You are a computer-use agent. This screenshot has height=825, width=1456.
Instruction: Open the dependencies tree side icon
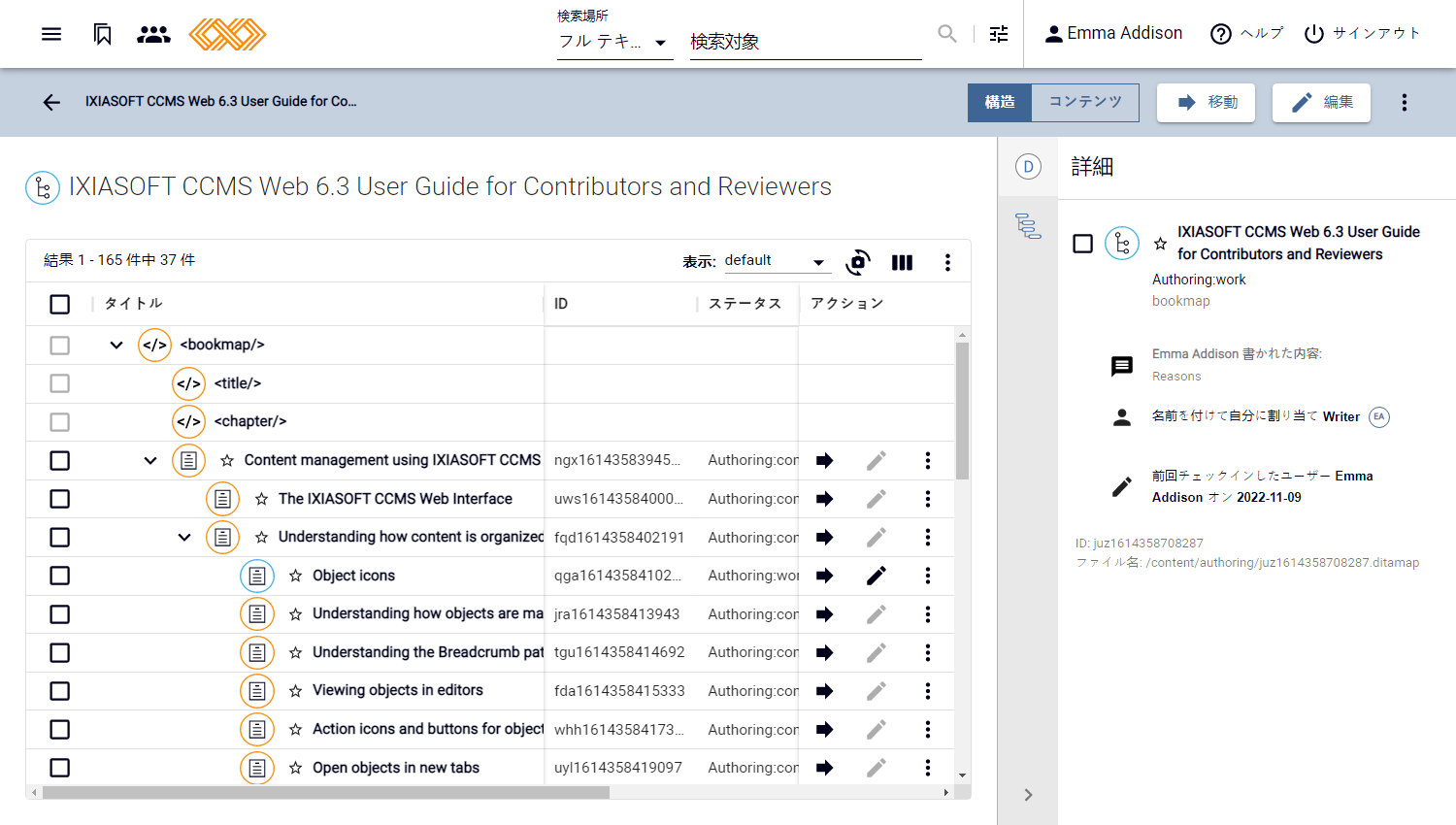point(1028,225)
